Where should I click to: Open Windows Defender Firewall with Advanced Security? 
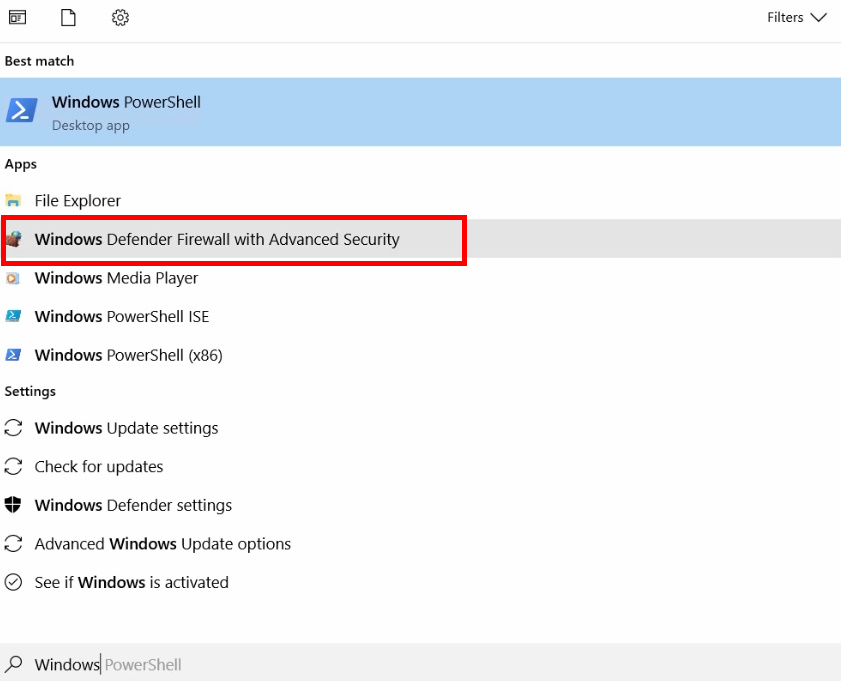tap(420, 239)
